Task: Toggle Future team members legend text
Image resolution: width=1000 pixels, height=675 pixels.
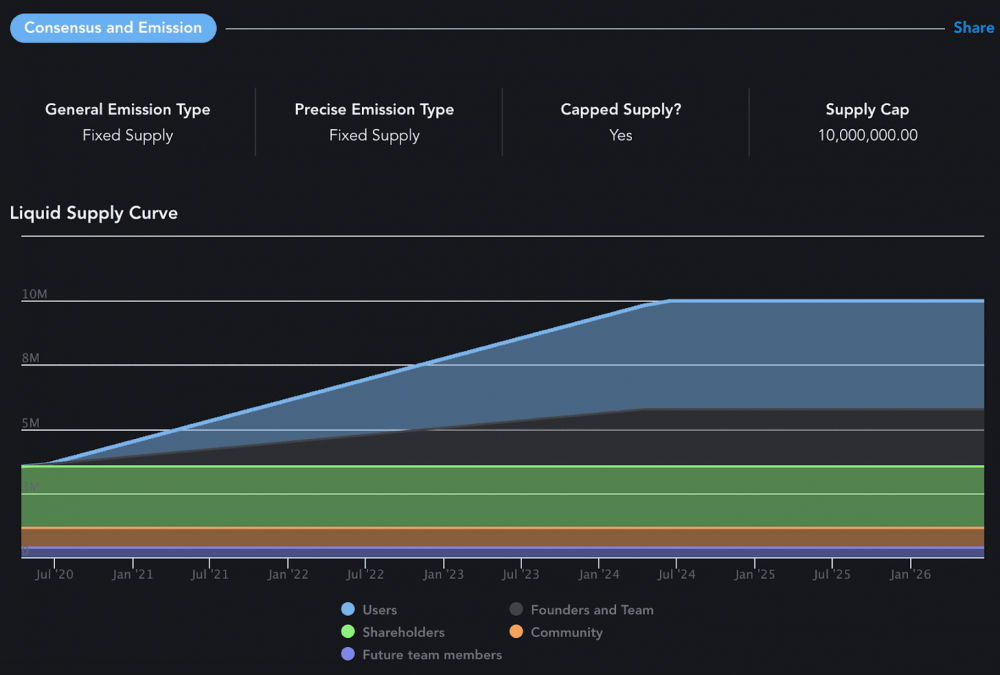Action: pos(432,655)
